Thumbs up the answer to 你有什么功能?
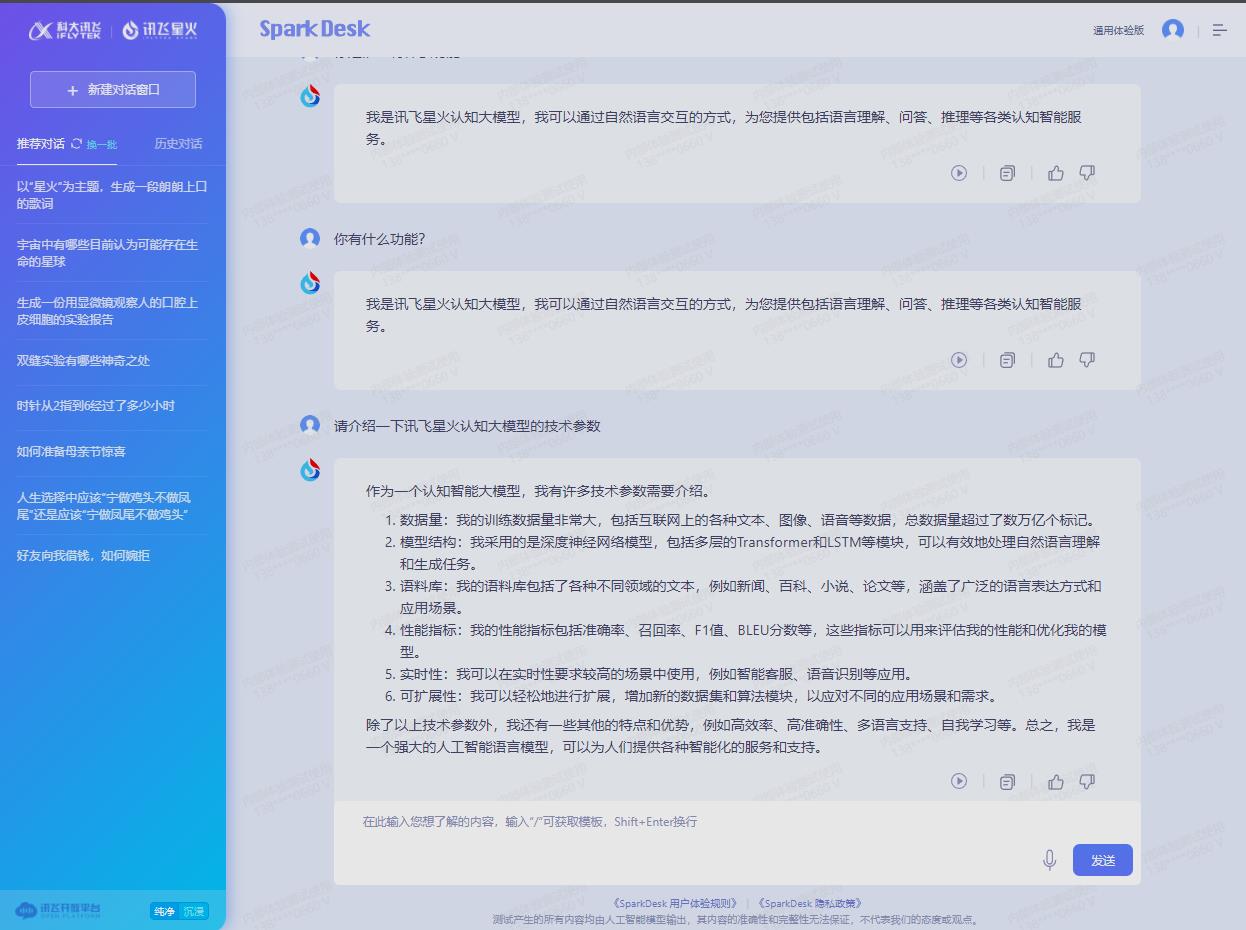This screenshot has width=1246, height=930. [1056, 360]
